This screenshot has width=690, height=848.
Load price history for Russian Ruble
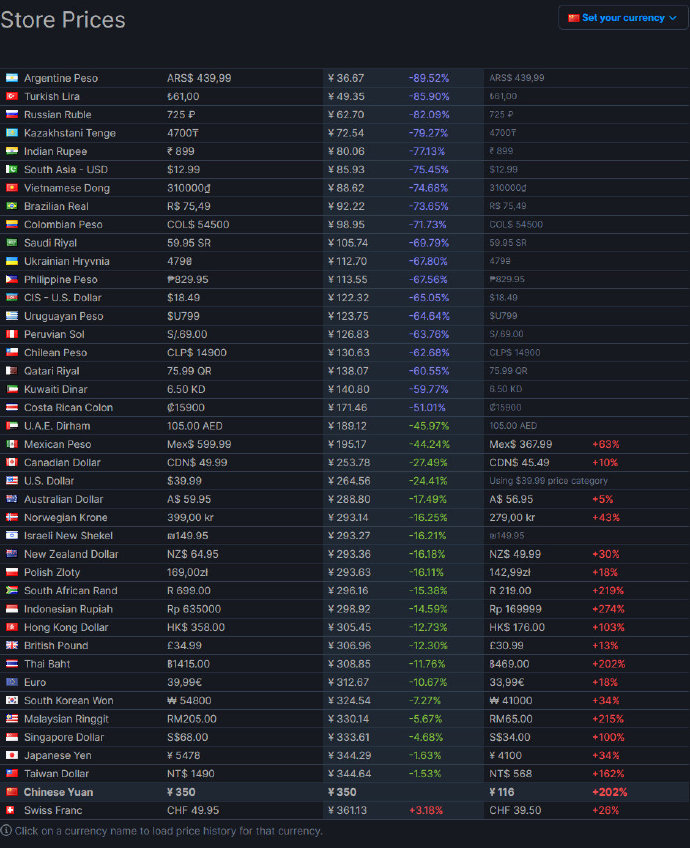click(x=58, y=115)
